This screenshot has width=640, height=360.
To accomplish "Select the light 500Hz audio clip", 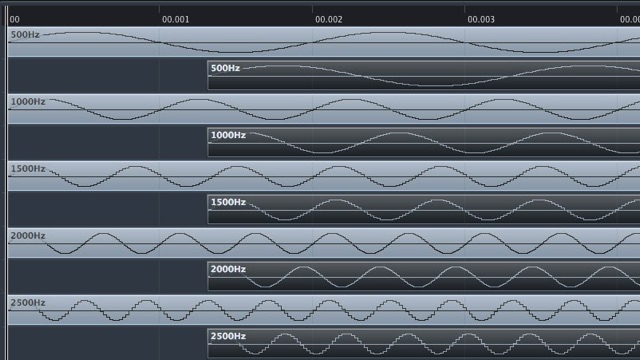I will click(324, 42).
